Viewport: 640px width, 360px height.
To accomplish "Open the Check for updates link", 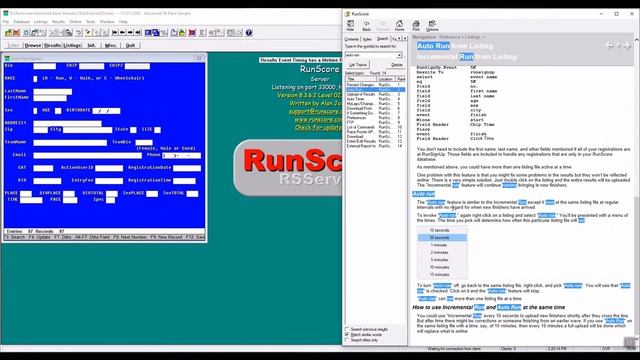I will pos(318,128).
